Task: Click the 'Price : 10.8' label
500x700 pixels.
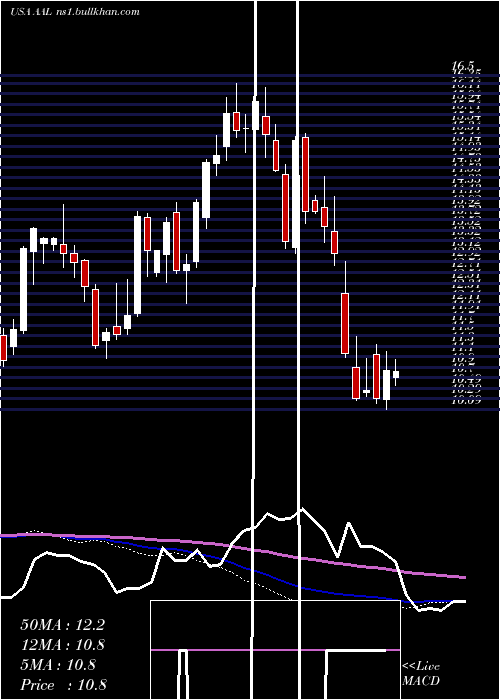Action: click(63, 685)
